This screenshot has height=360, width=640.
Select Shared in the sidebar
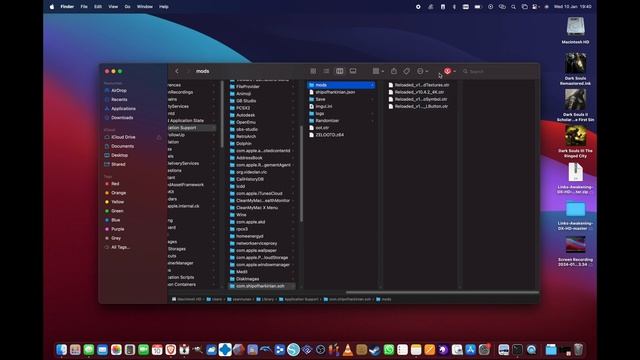[118, 164]
